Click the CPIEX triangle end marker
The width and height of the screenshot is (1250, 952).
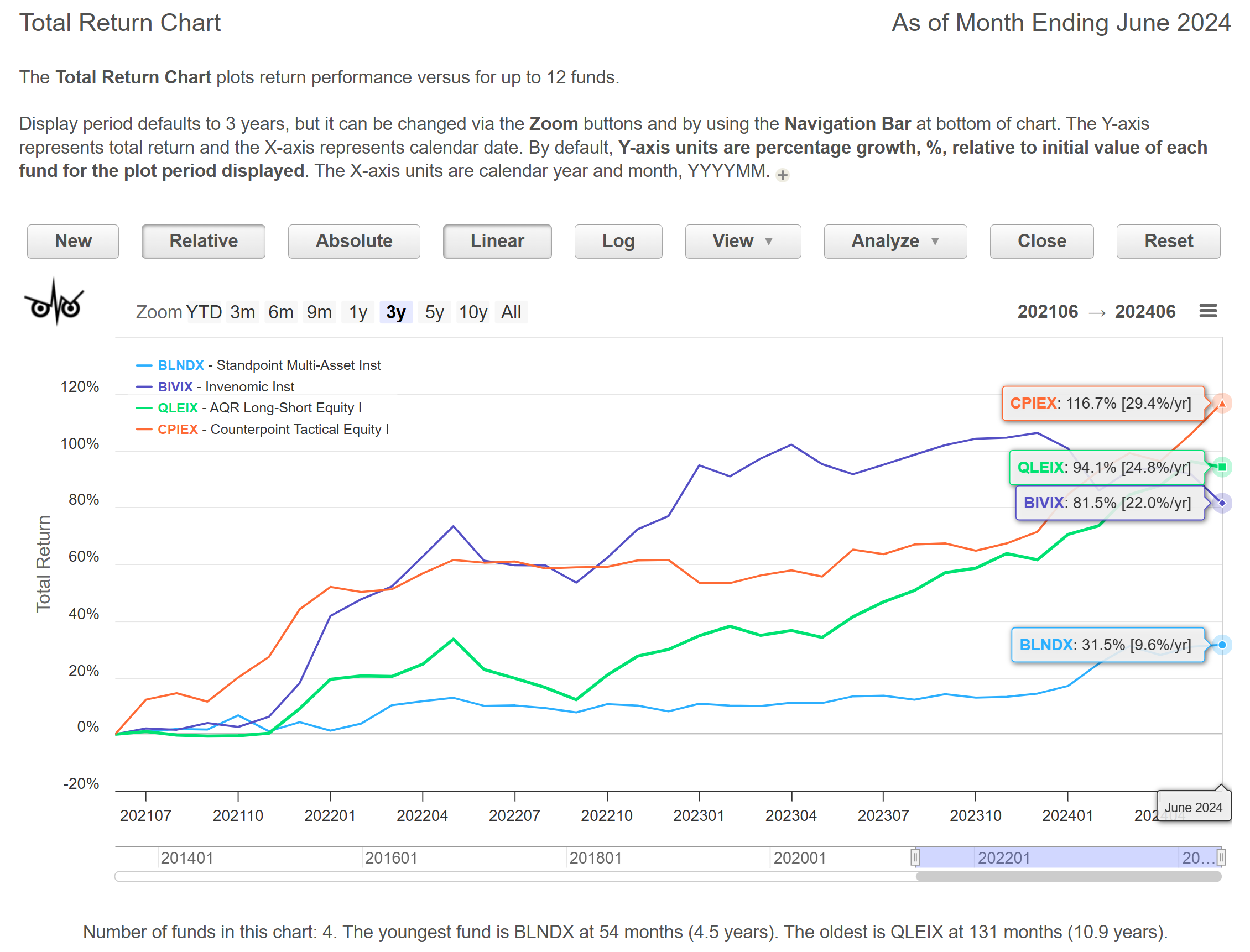click(x=1222, y=404)
